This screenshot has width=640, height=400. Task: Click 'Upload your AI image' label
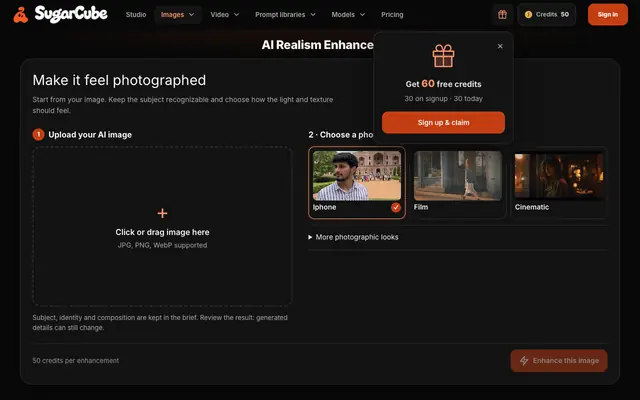[90, 135]
